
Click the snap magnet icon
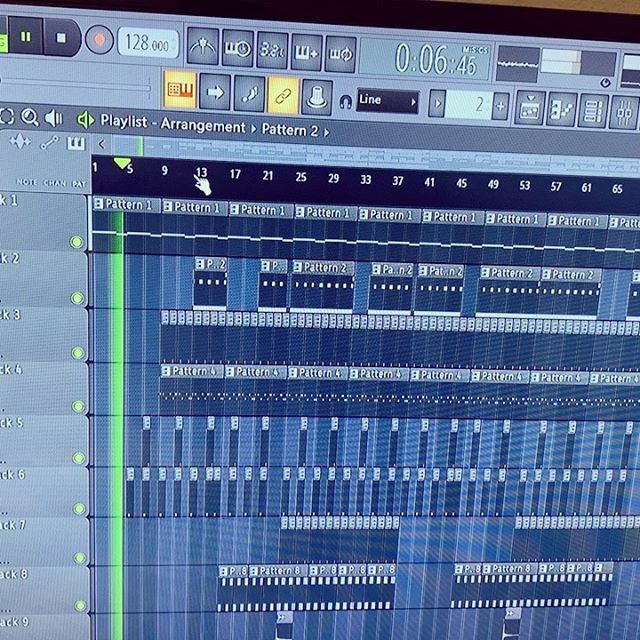pyautogui.click(x=345, y=101)
